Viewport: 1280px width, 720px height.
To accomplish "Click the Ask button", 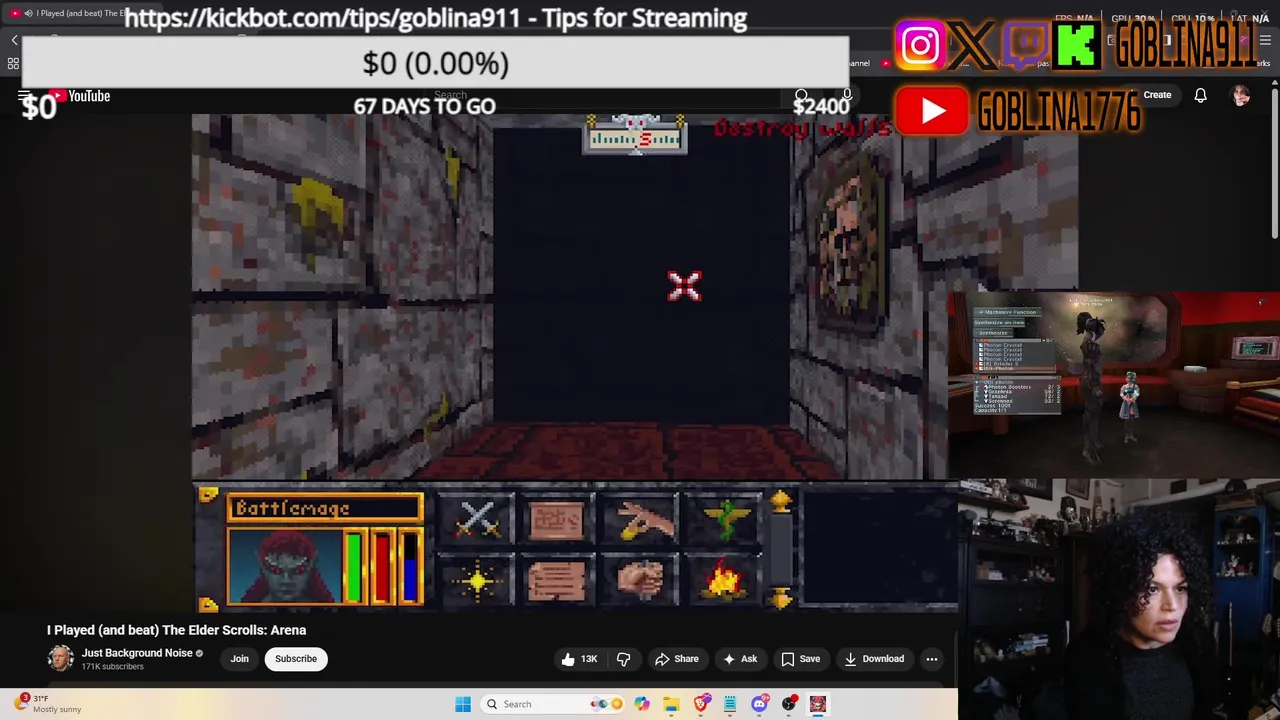I will [x=740, y=659].
